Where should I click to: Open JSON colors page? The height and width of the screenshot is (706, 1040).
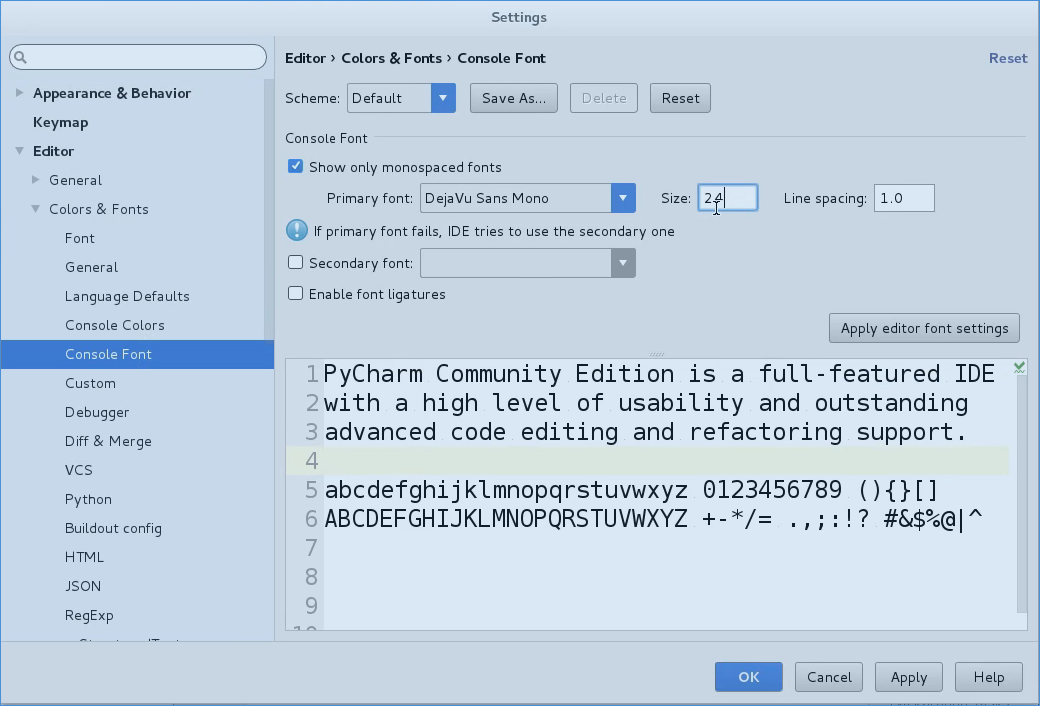(x=83, y=587)
